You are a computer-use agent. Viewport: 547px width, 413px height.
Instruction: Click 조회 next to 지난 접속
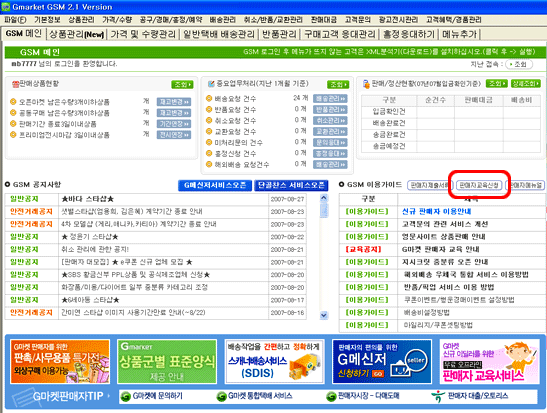click(x=519, y=64)
